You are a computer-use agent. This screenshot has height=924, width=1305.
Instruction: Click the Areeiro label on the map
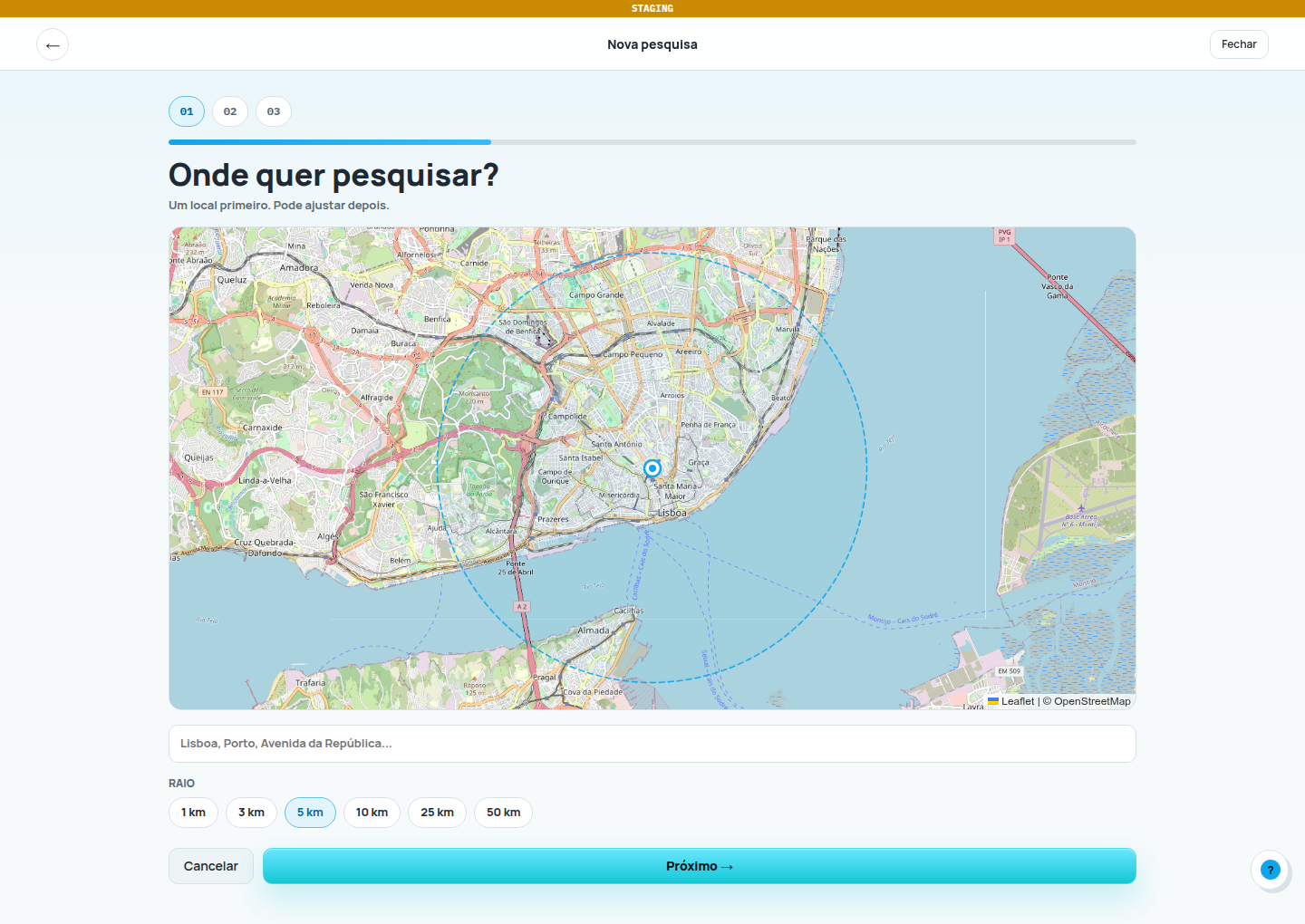[689, 351]
